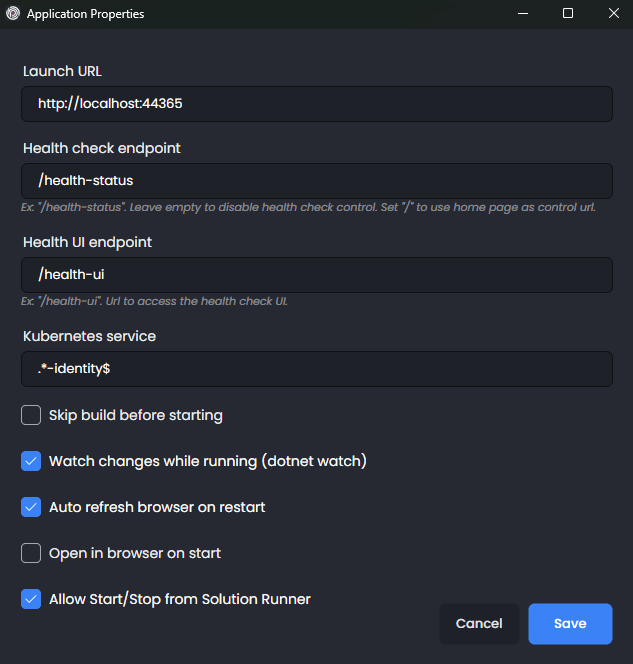Click the Launch URL input field

(x=316, y=104)
